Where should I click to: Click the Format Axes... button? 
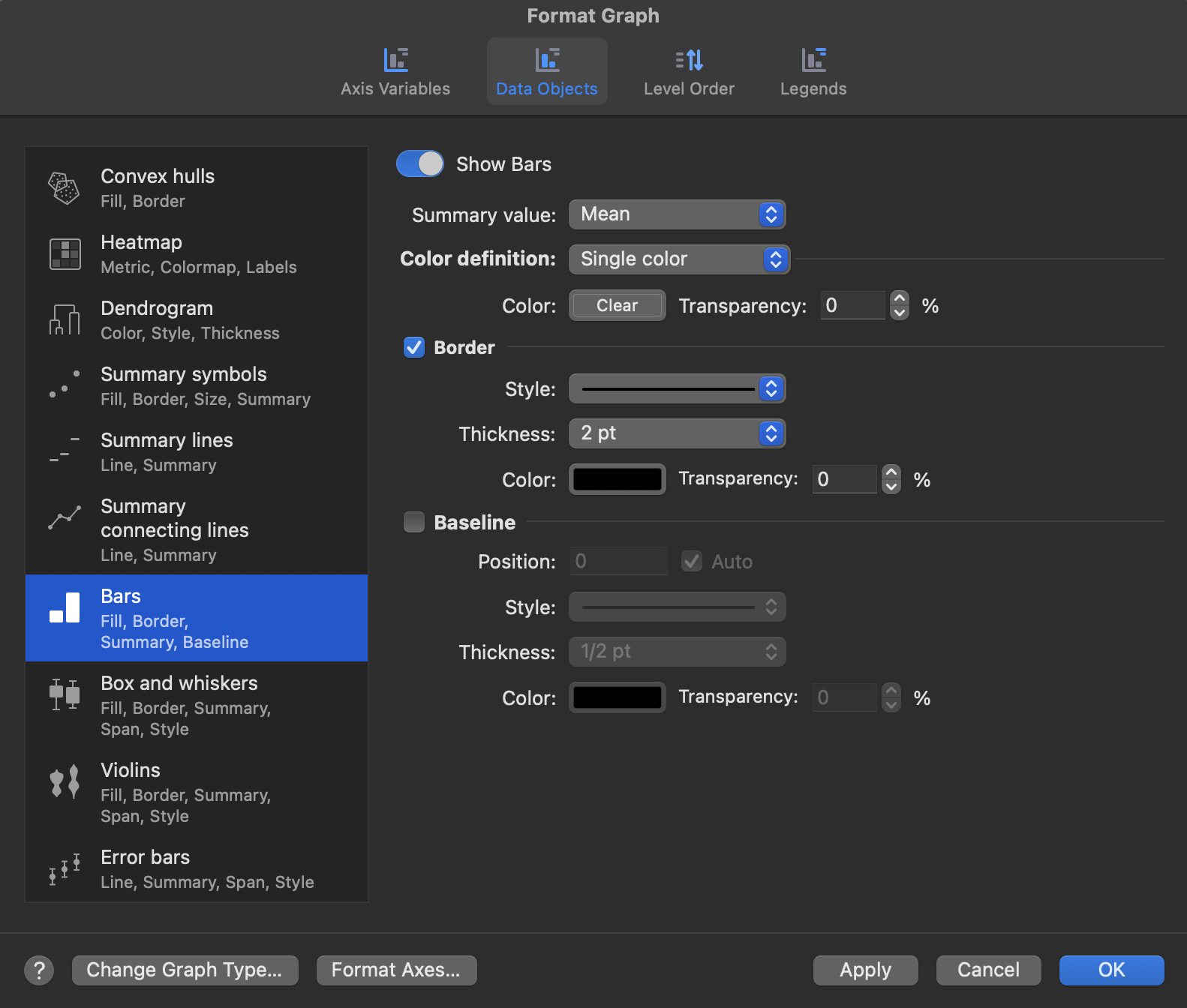(x=396, y=970)
